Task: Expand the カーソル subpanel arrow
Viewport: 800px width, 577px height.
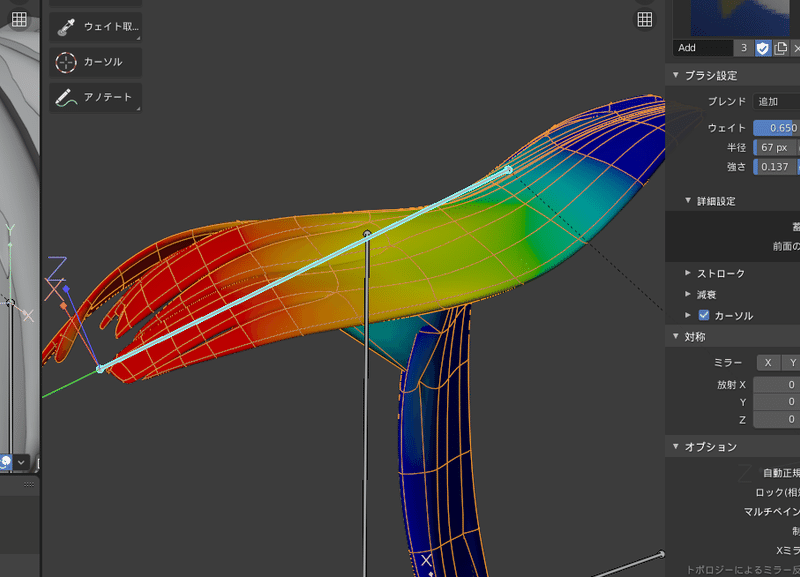Action: pyautogui.click(x=688, y=315)
